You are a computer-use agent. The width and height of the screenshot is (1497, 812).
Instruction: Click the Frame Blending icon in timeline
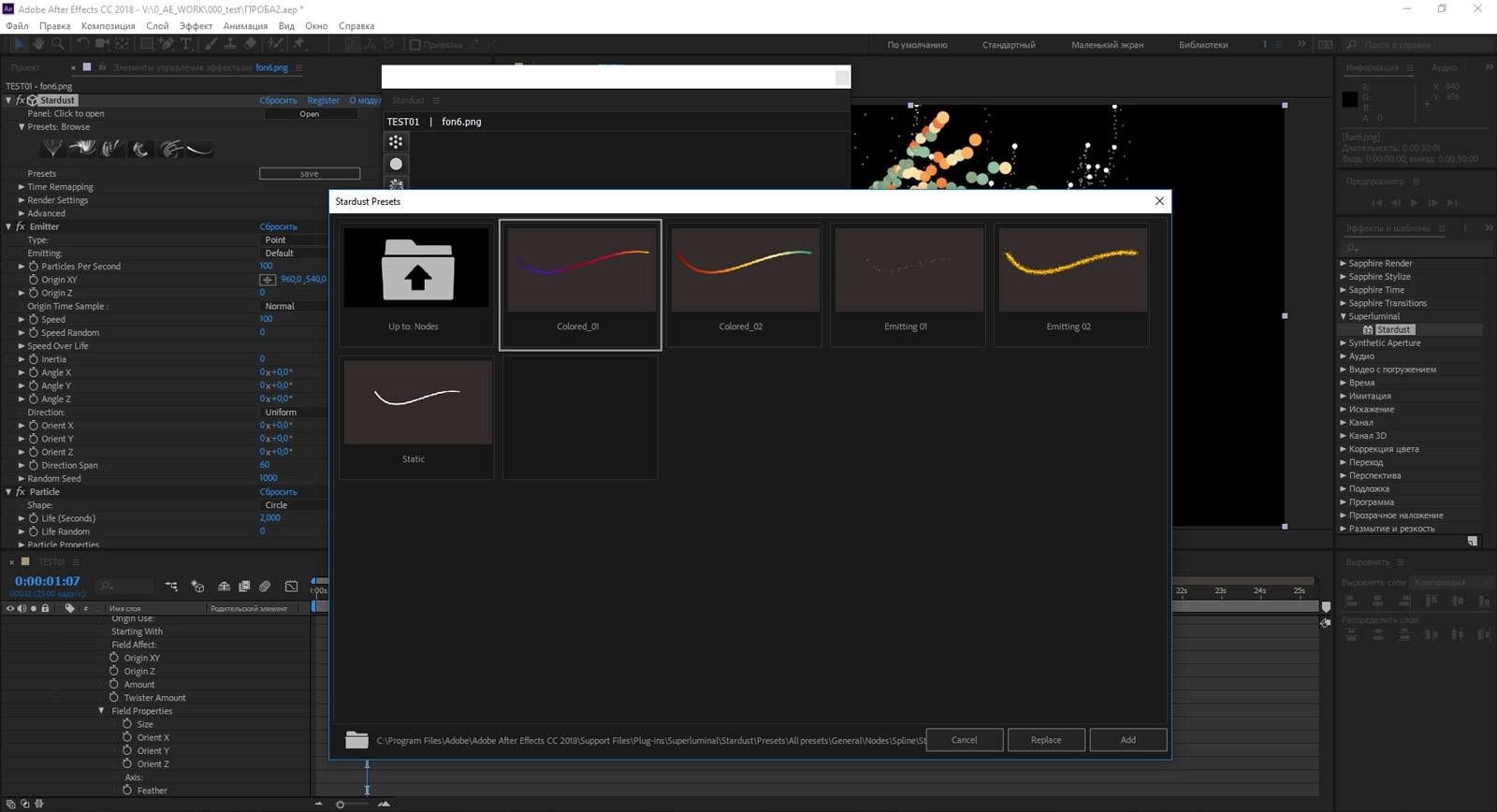pyautogui.click(x=244, y=587)
